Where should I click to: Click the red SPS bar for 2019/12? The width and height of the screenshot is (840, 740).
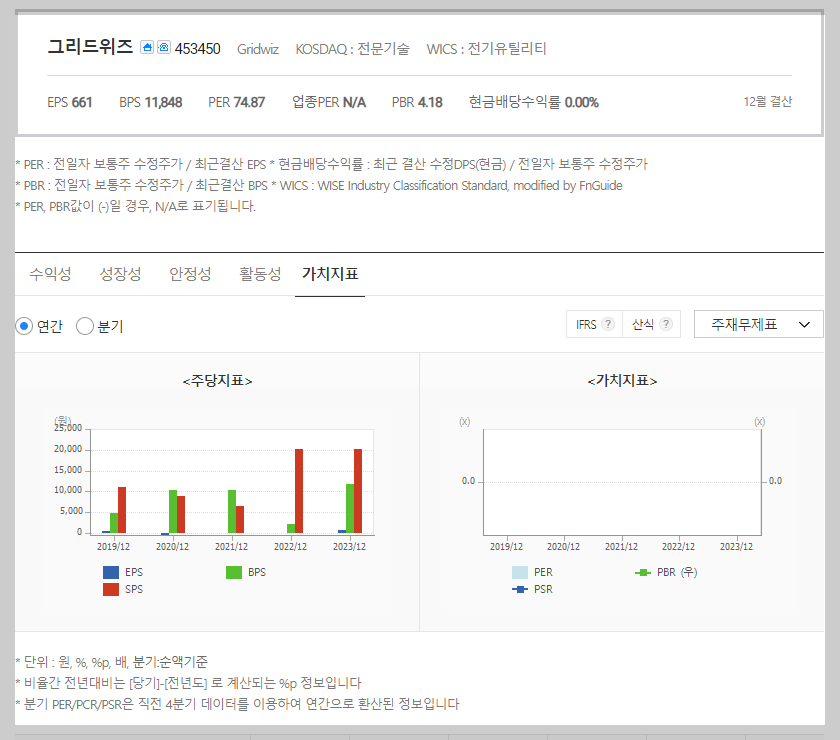pyautogui.click(x=122, y=510)
